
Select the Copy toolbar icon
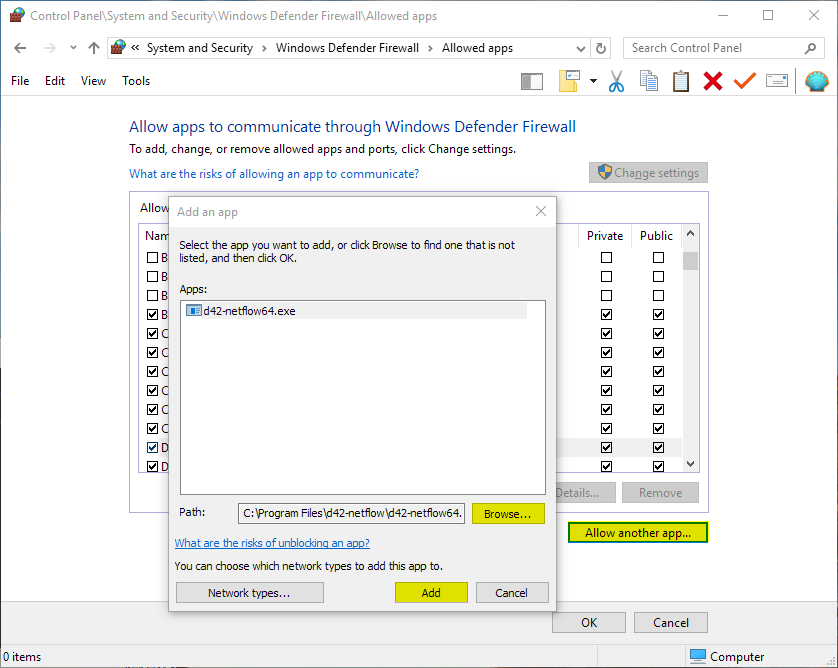coord(649,81)
